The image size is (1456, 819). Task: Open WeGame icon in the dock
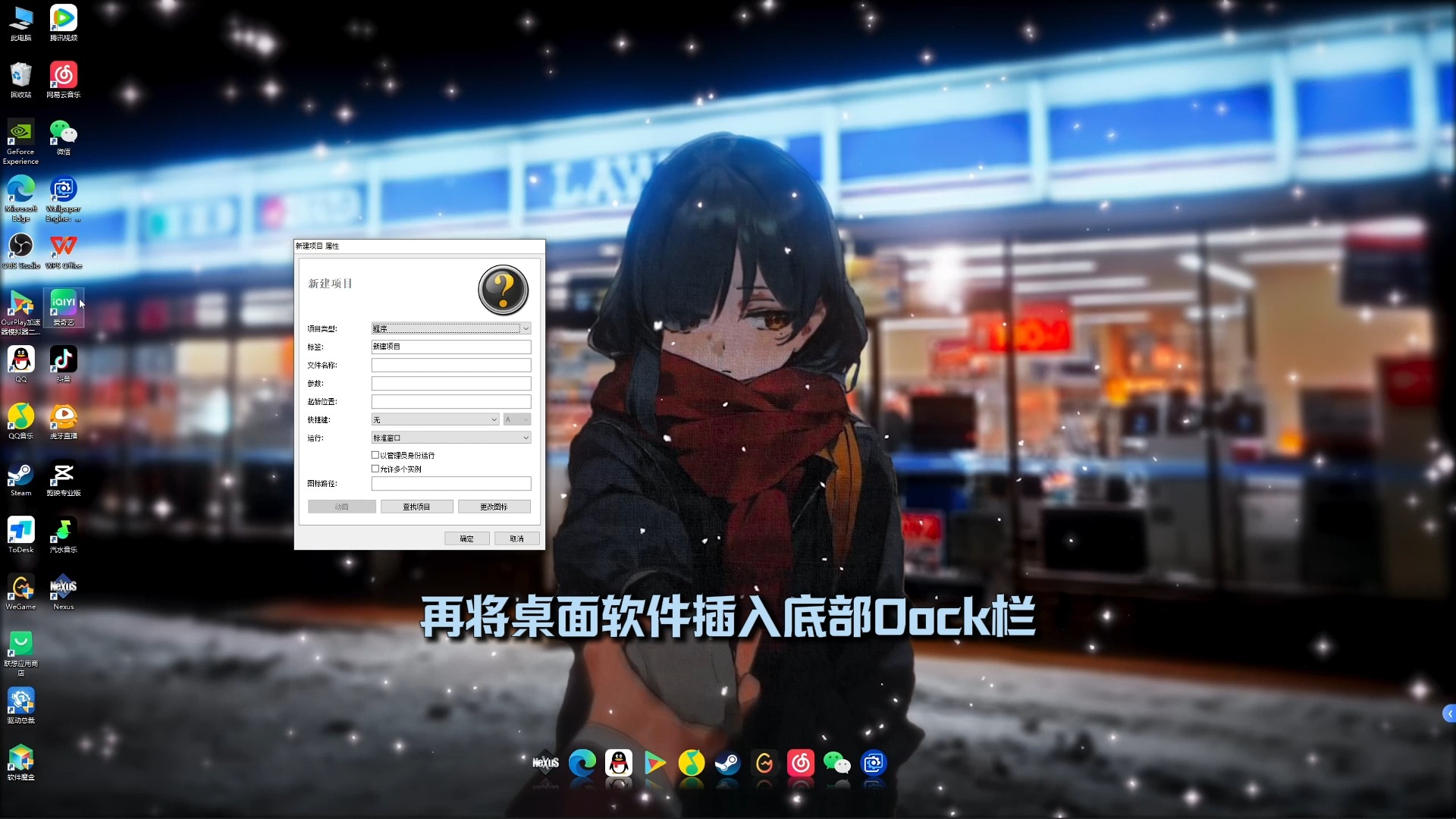pyautogui.click(x=764, y=763)
